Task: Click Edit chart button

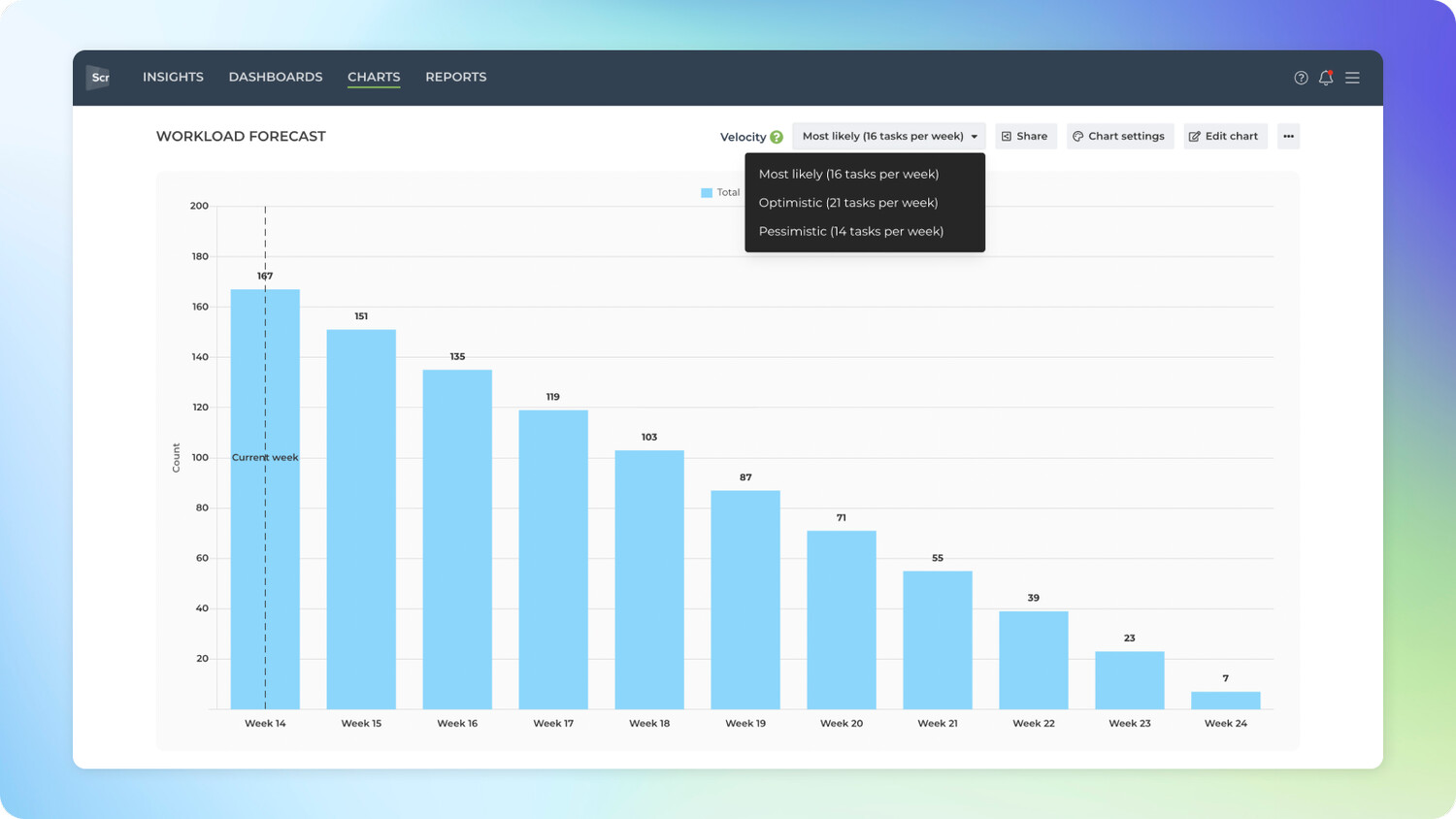Action: 1225,136
